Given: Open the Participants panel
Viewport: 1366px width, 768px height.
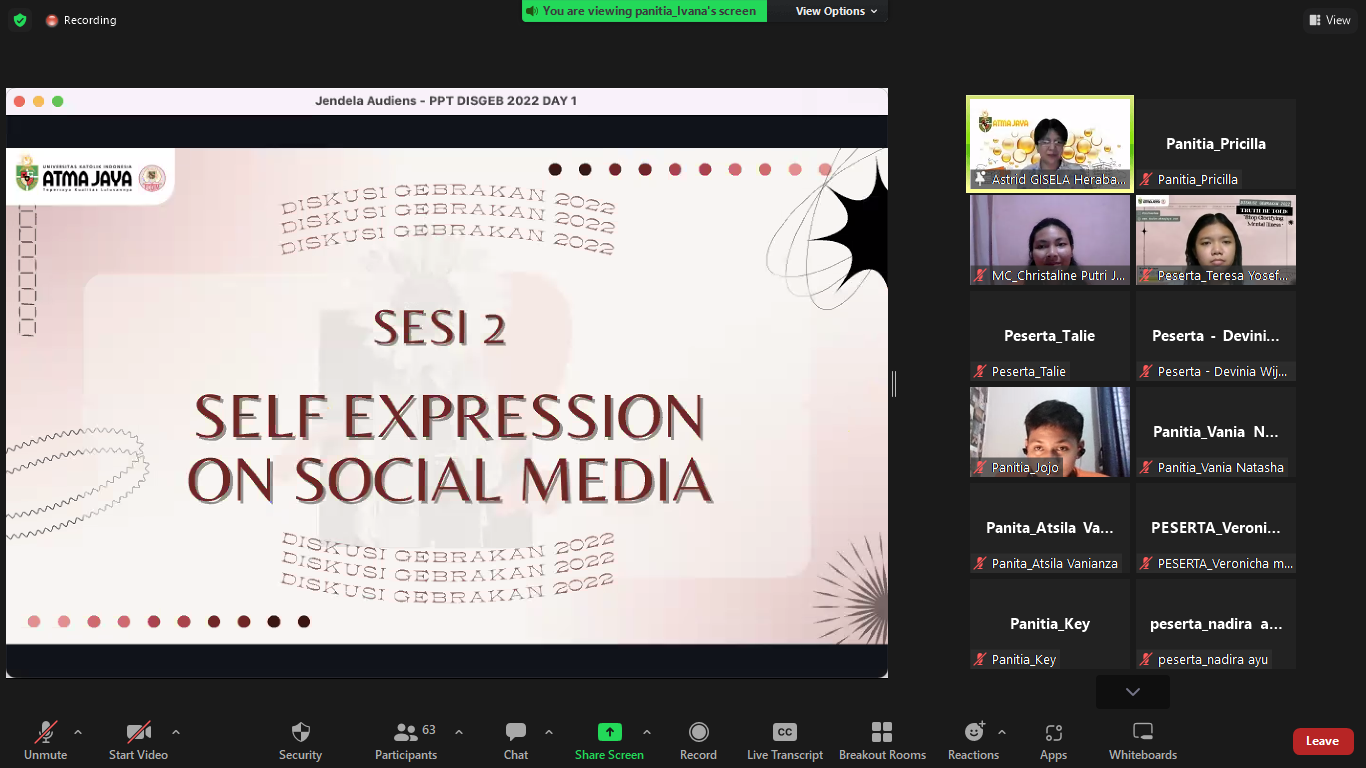Looking at the screenshot, I should coord(406,733).
